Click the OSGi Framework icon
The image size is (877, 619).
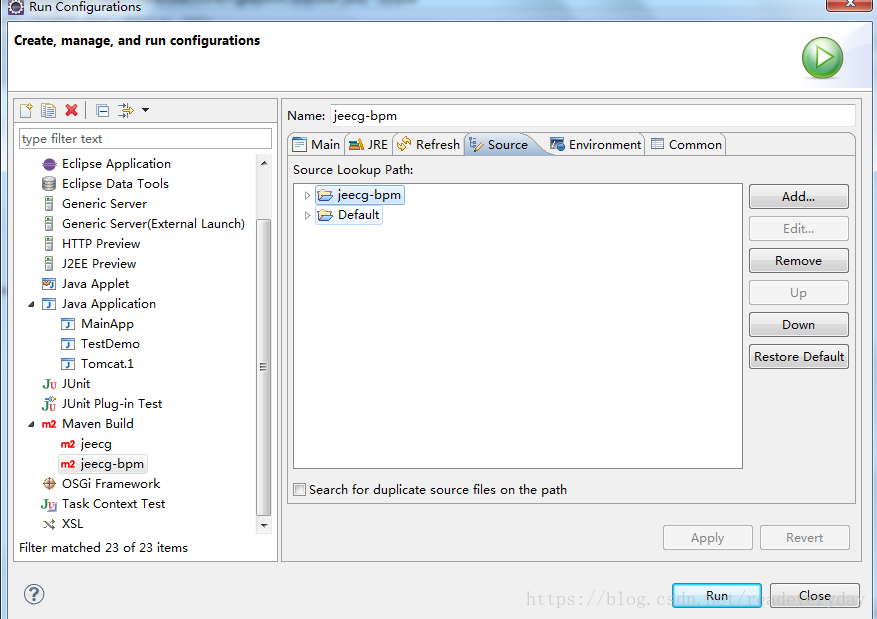(x=49, y=484)
